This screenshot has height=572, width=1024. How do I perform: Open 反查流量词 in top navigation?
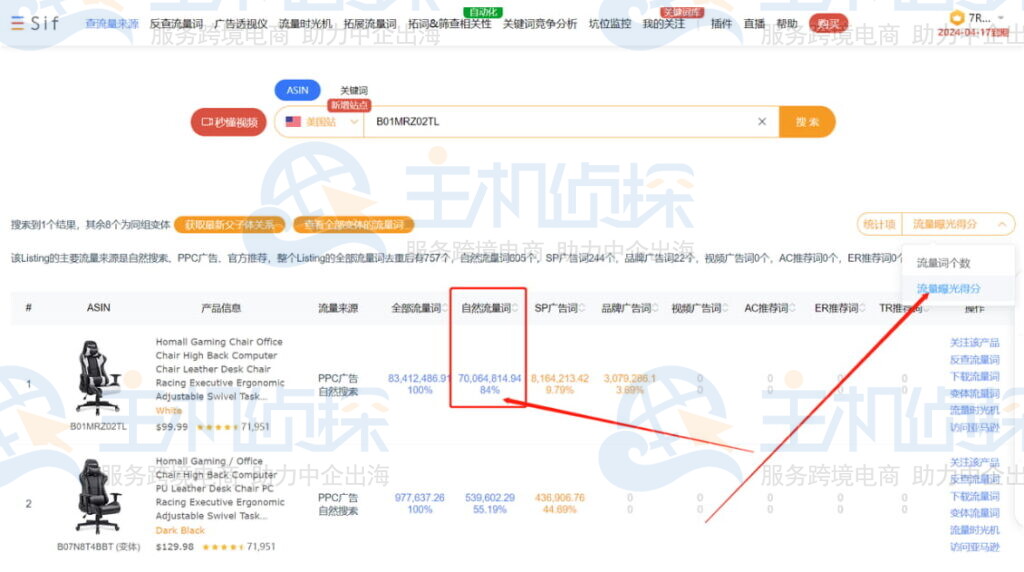pos(176,24)
